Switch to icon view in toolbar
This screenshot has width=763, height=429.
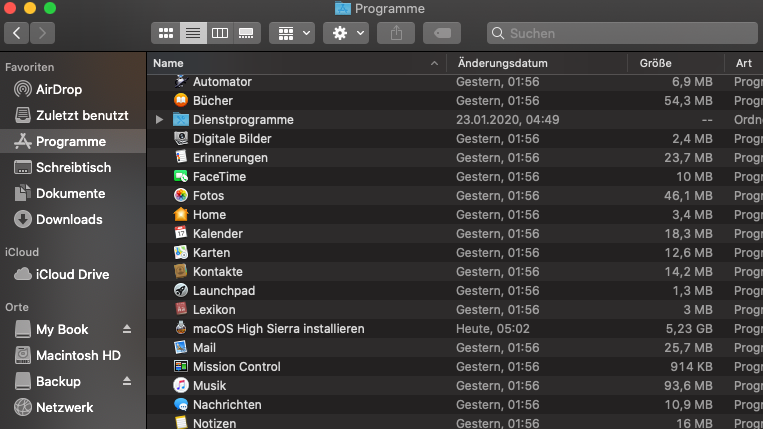click(165, 33)
